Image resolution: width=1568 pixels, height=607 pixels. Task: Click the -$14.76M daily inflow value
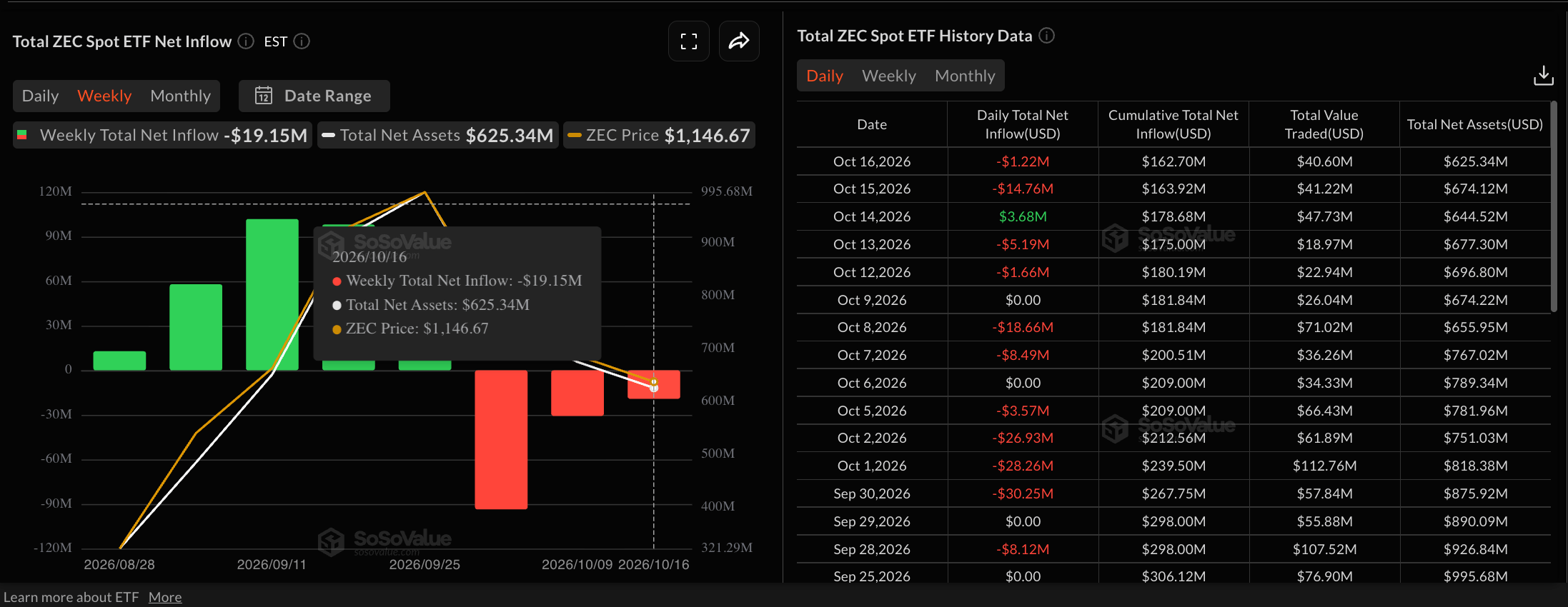coord(1023,189)
